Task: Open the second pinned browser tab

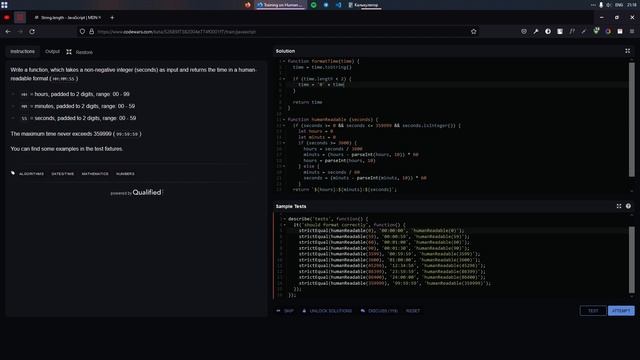Action: pyautogui.click(x=20, y=18)
